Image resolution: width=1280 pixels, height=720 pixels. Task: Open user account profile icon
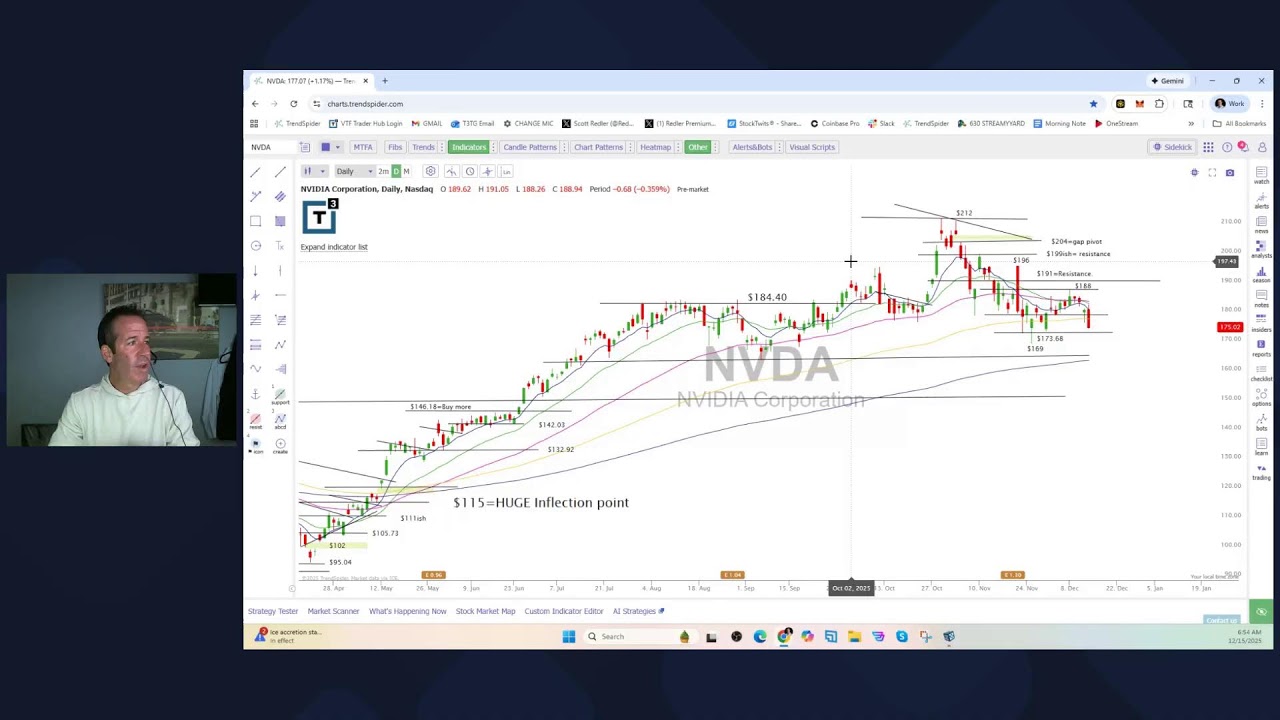point(1261,147)
